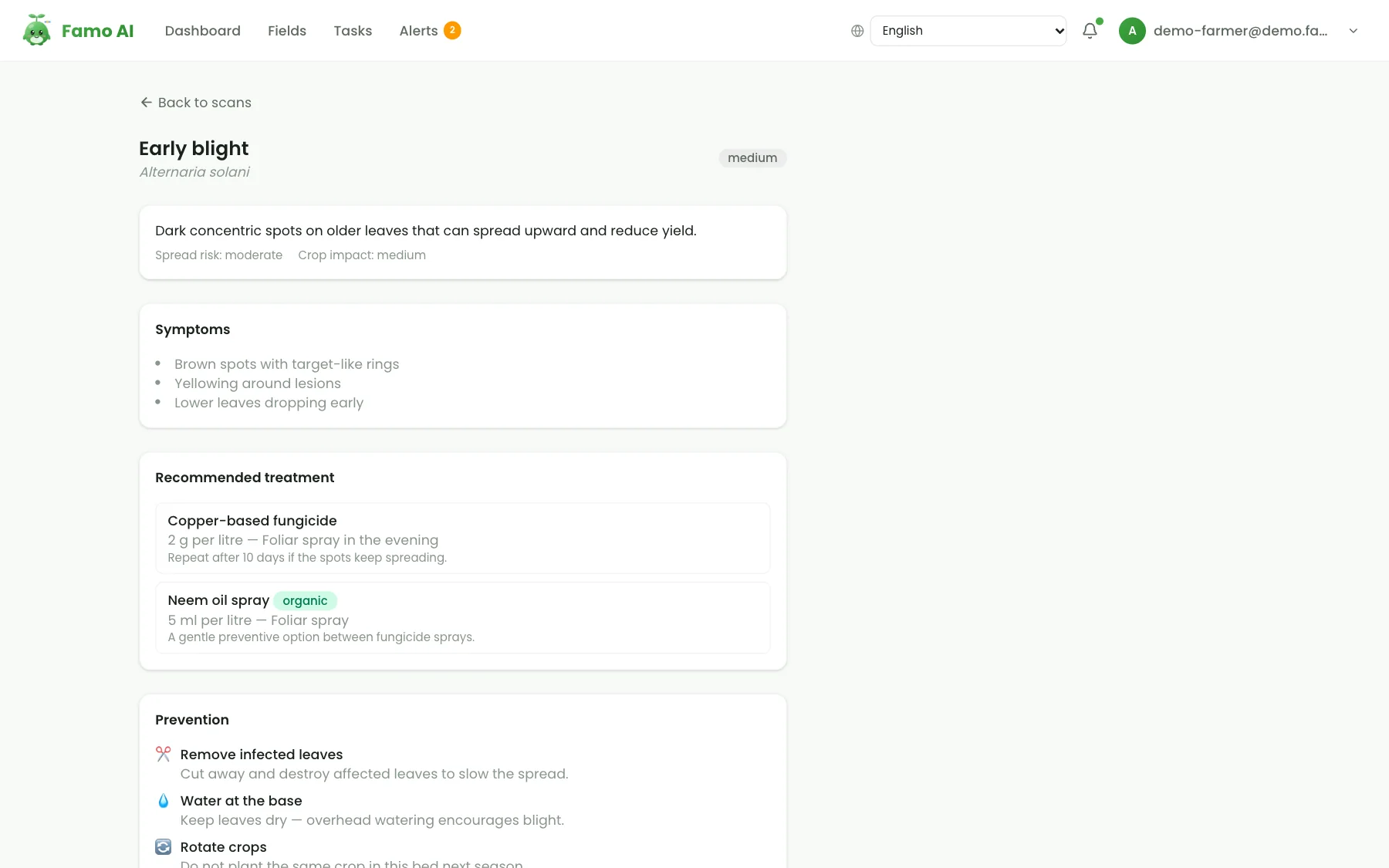Click the green user avatar A
This screenshot has width=1389, height=868.
1132,31
